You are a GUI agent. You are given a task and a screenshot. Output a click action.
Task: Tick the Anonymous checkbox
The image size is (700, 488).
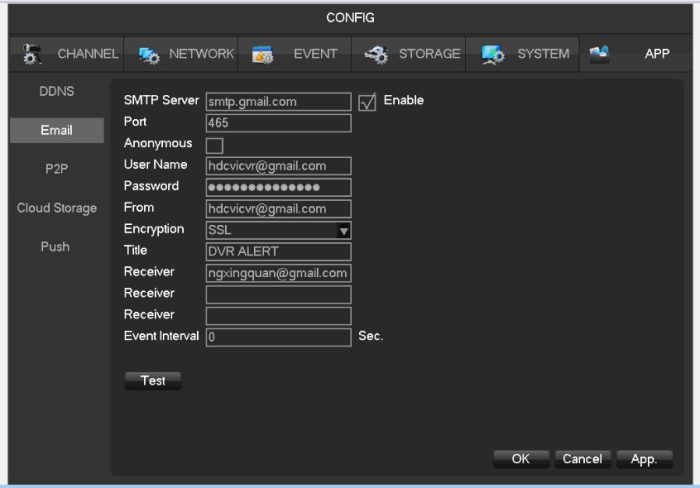click(x=214, y=145)
